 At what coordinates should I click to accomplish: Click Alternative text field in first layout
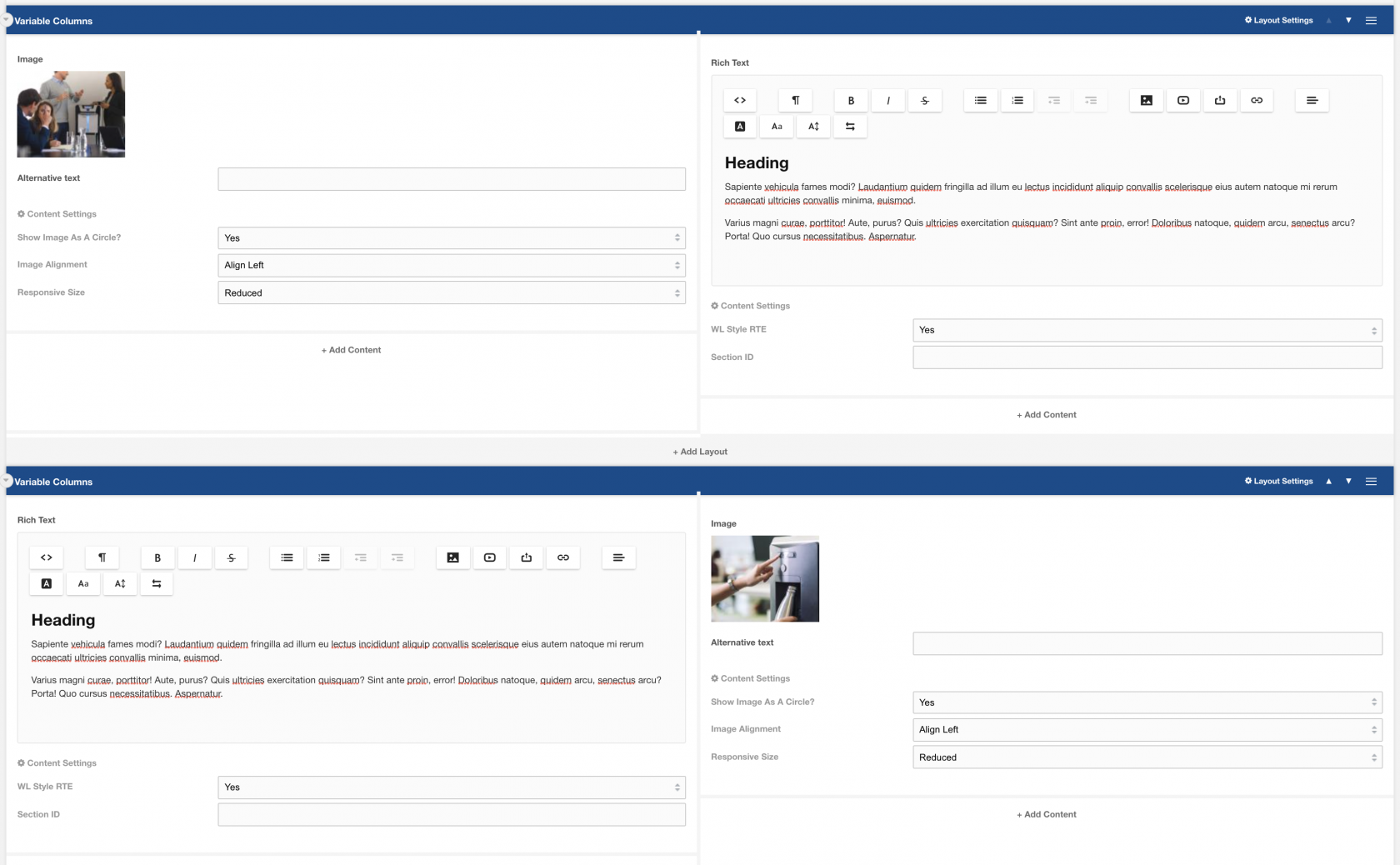click(x=452, y=179)
